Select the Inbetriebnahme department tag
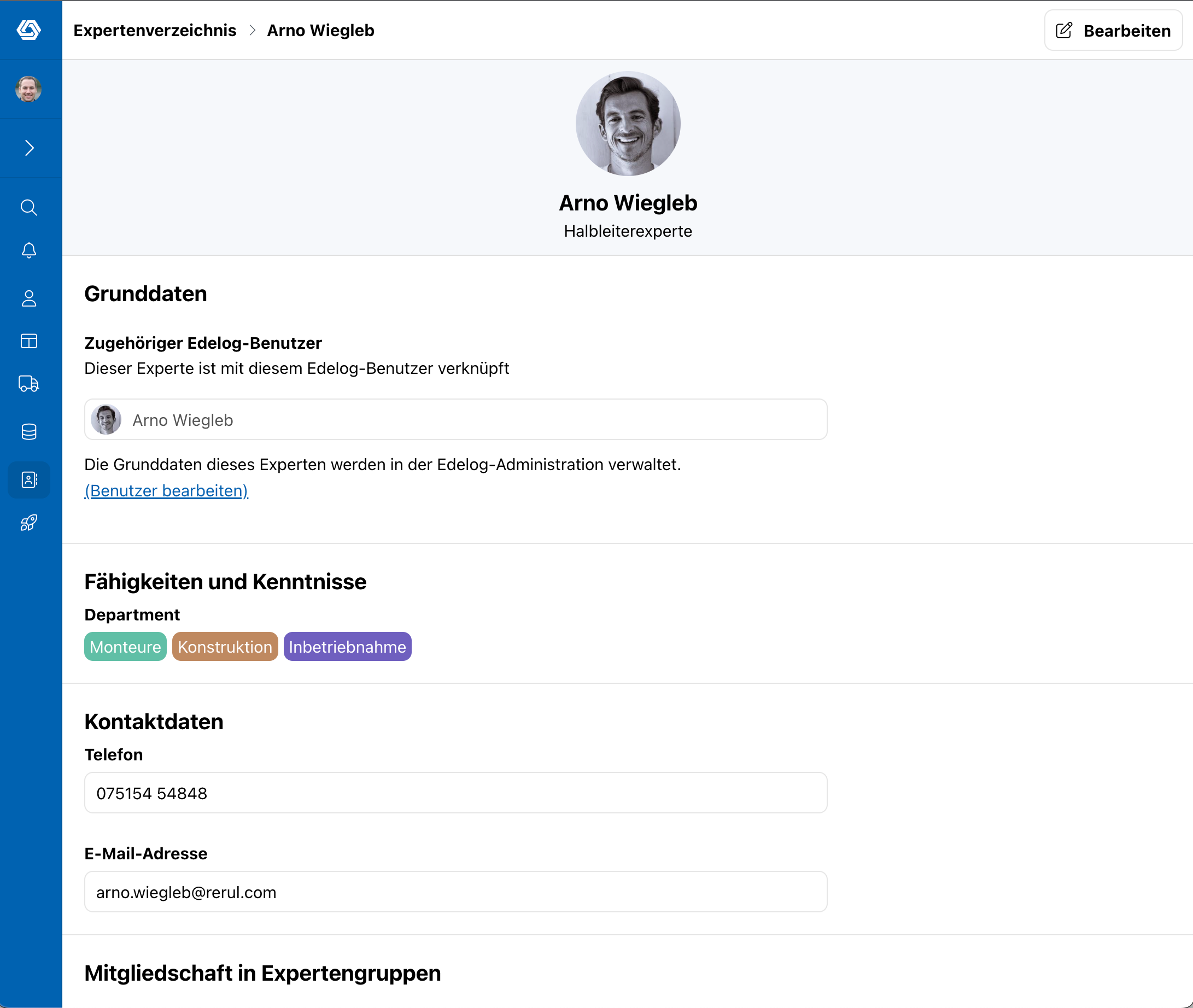 [x=348, y=646]
